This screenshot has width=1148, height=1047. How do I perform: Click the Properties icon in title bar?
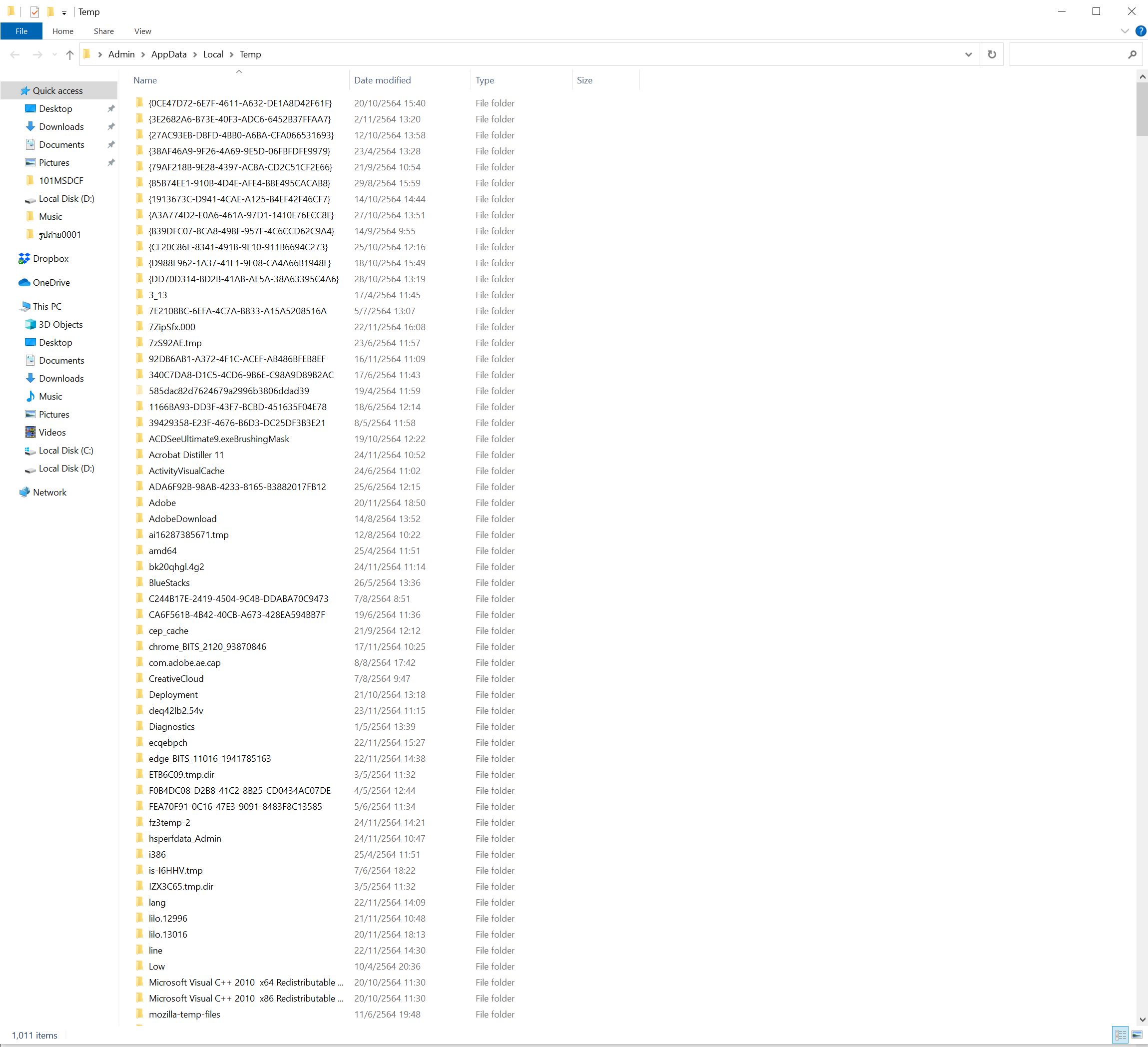(x=35, y=12)
